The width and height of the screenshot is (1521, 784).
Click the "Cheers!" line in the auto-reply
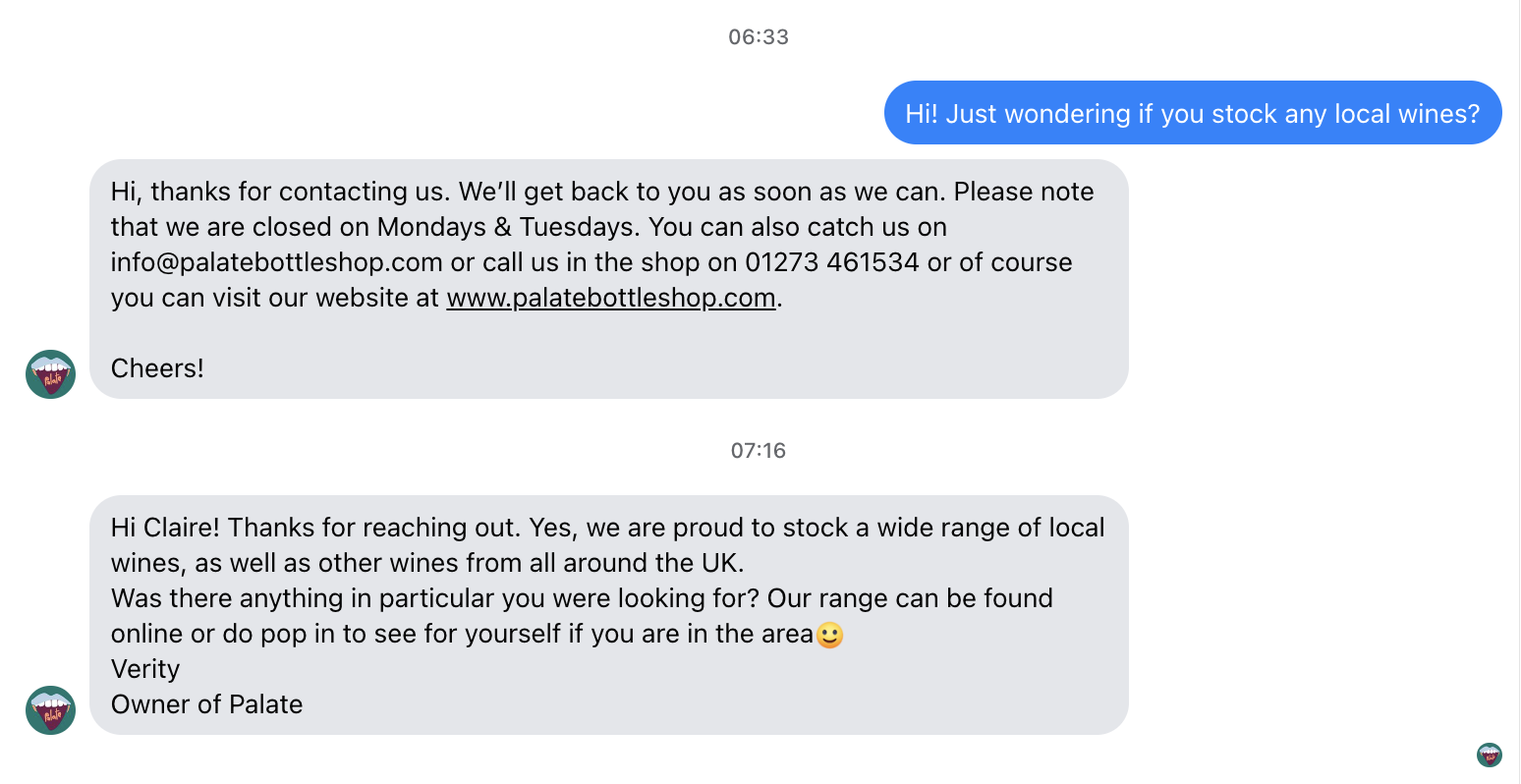click(157, 368)
